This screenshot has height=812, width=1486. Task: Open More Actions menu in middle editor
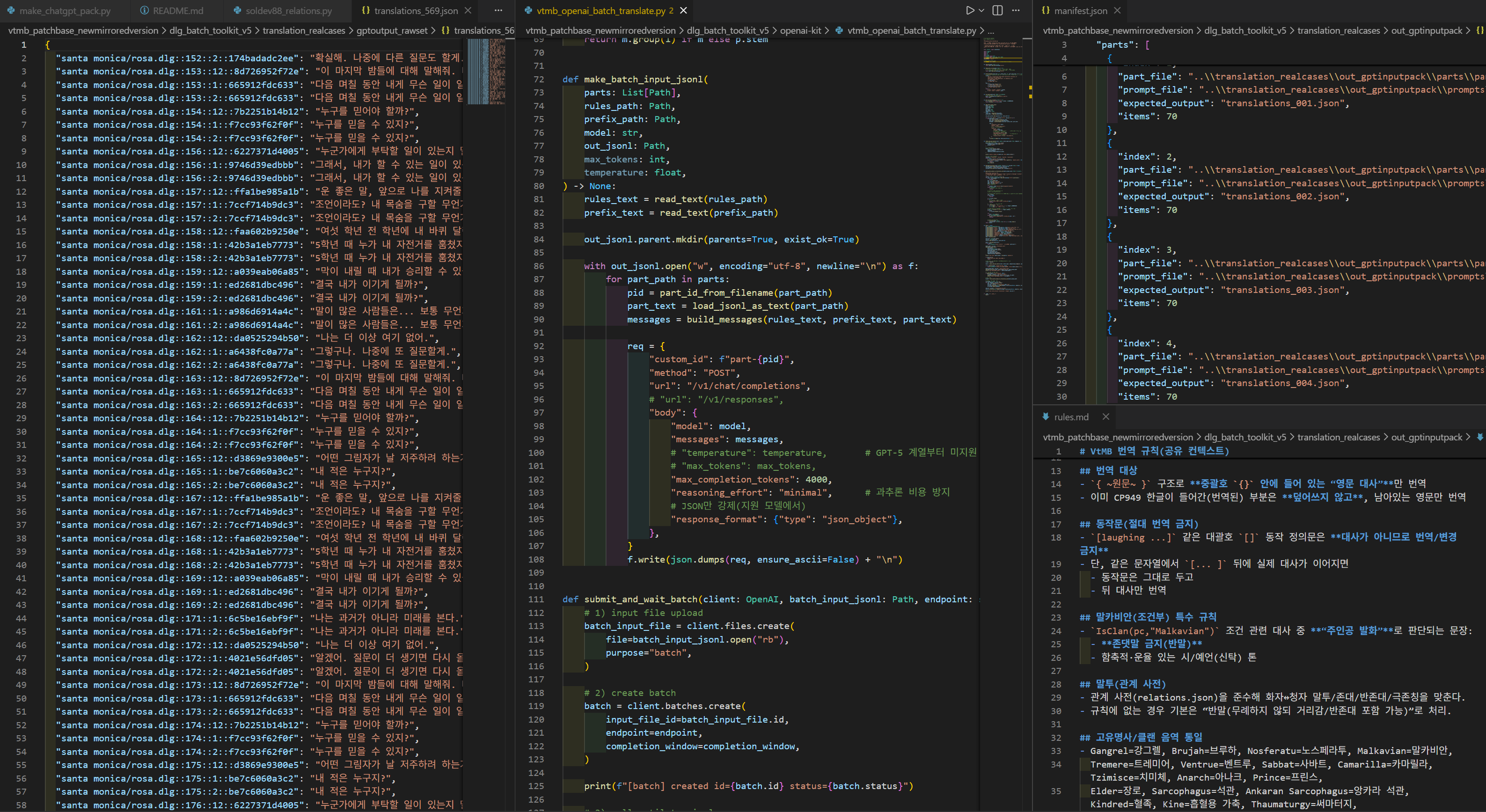1016,10
